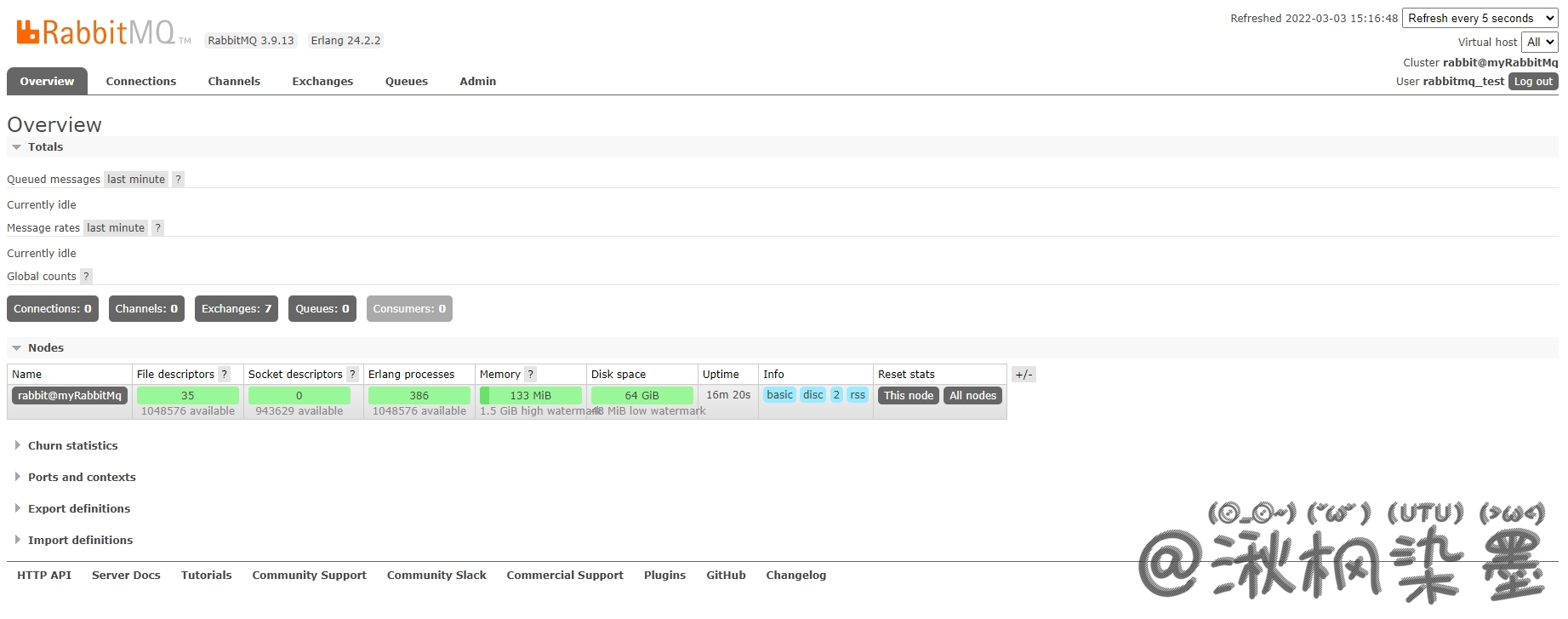Open Socket descriptors help question mark
The height and width of the screenshot is (619, 1568).
coord(352,375)
